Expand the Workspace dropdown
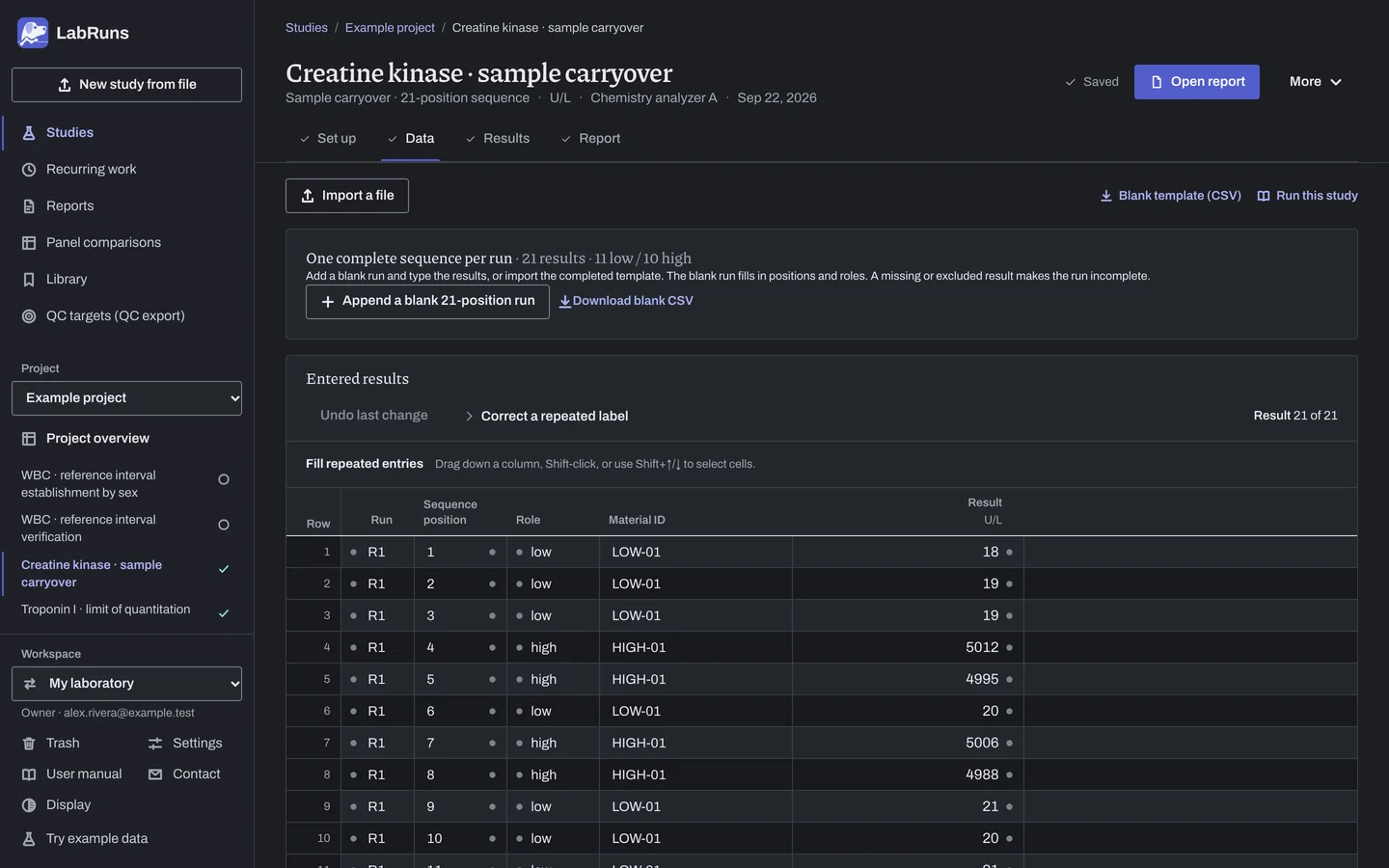This screenshot has height=868, width=1389. click(126, 684)
